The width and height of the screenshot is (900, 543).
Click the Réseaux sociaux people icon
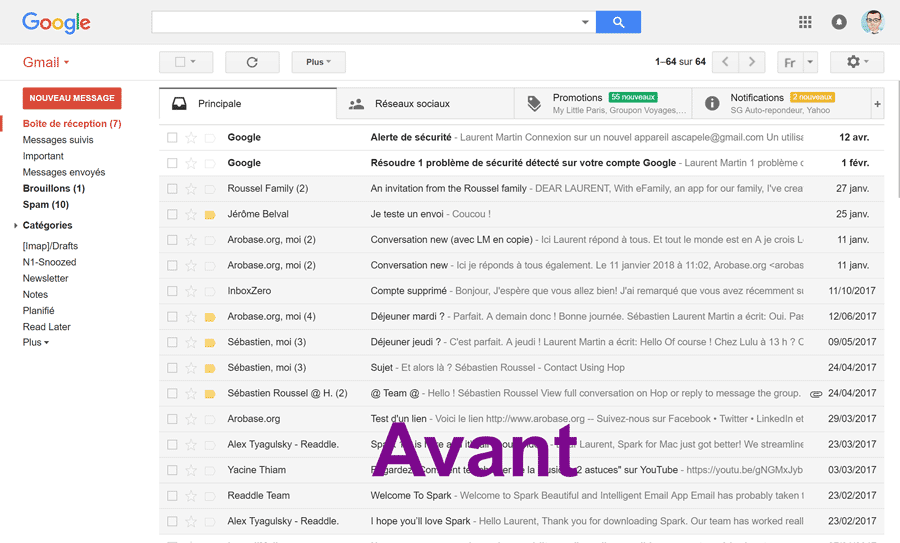(356, 104)
